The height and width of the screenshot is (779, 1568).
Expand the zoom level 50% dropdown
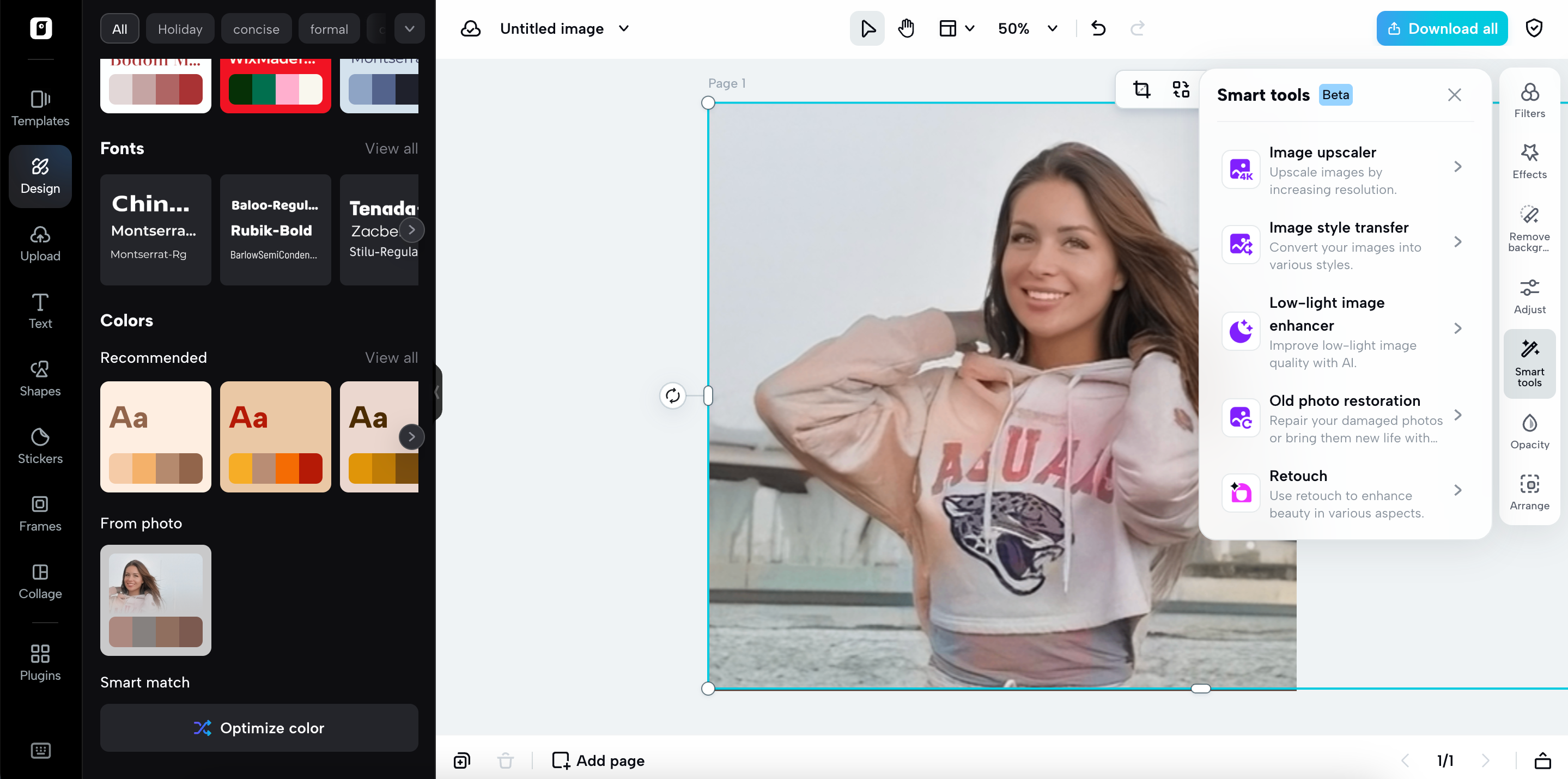click(1052, 29)
